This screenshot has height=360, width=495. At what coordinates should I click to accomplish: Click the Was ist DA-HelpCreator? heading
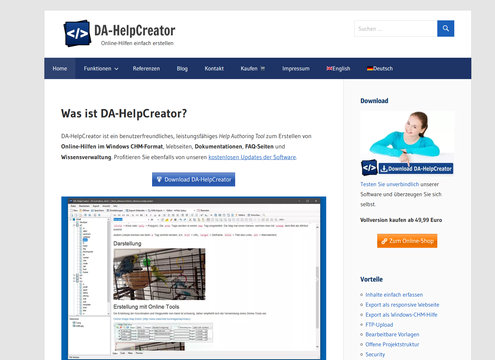click(124, 114)
